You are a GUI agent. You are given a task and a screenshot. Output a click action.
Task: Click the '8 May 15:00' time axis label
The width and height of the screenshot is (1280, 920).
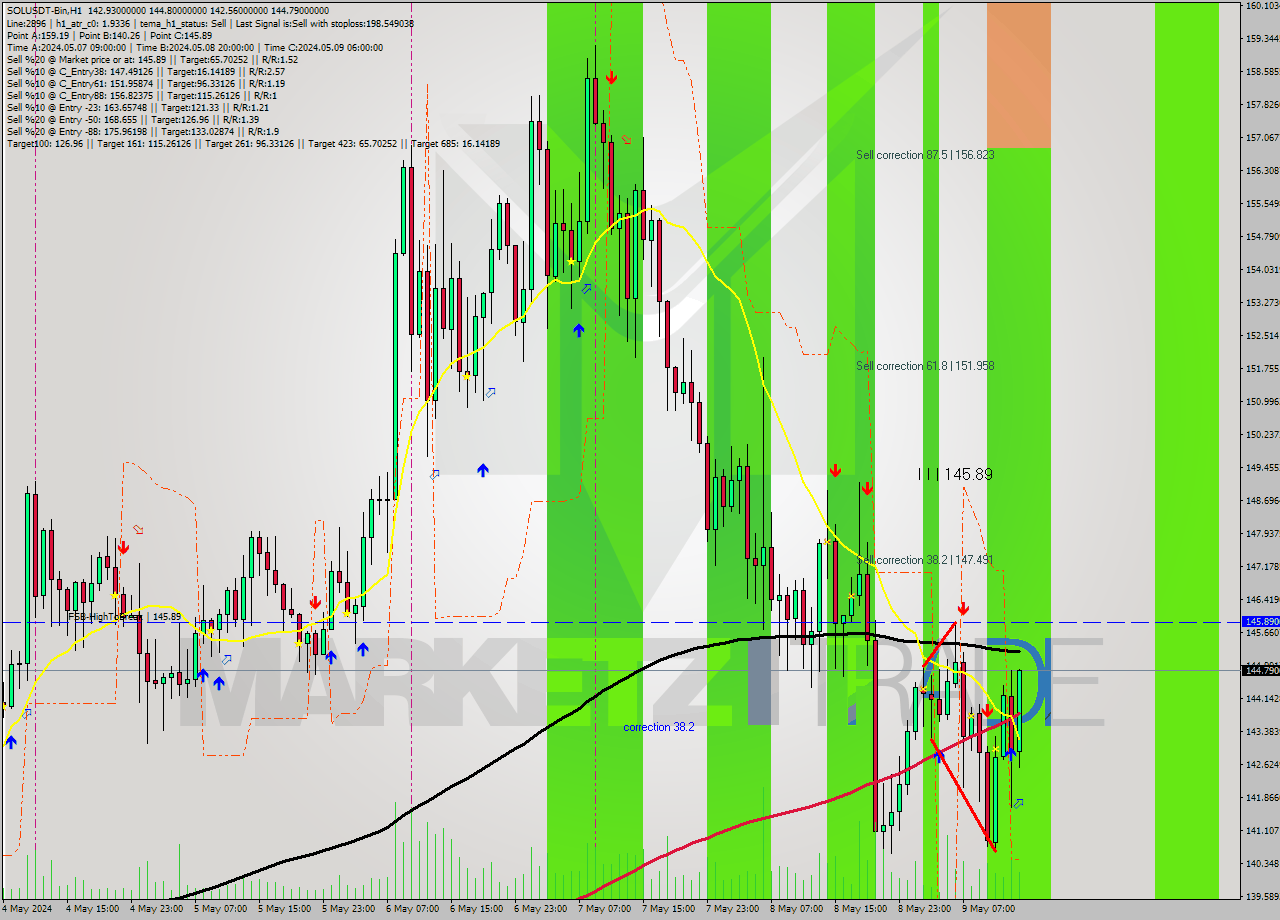pyautogui.click(x=859, y=909)
